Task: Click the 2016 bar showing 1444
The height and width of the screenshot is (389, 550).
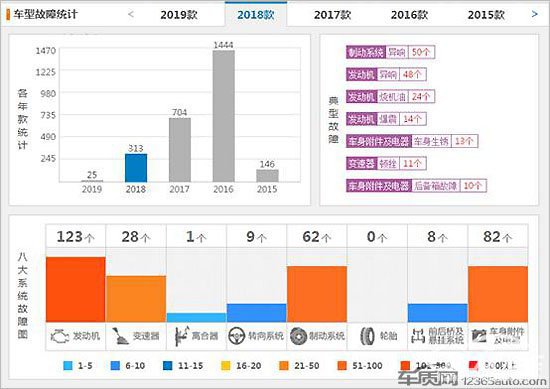Action: coord(223,116)
